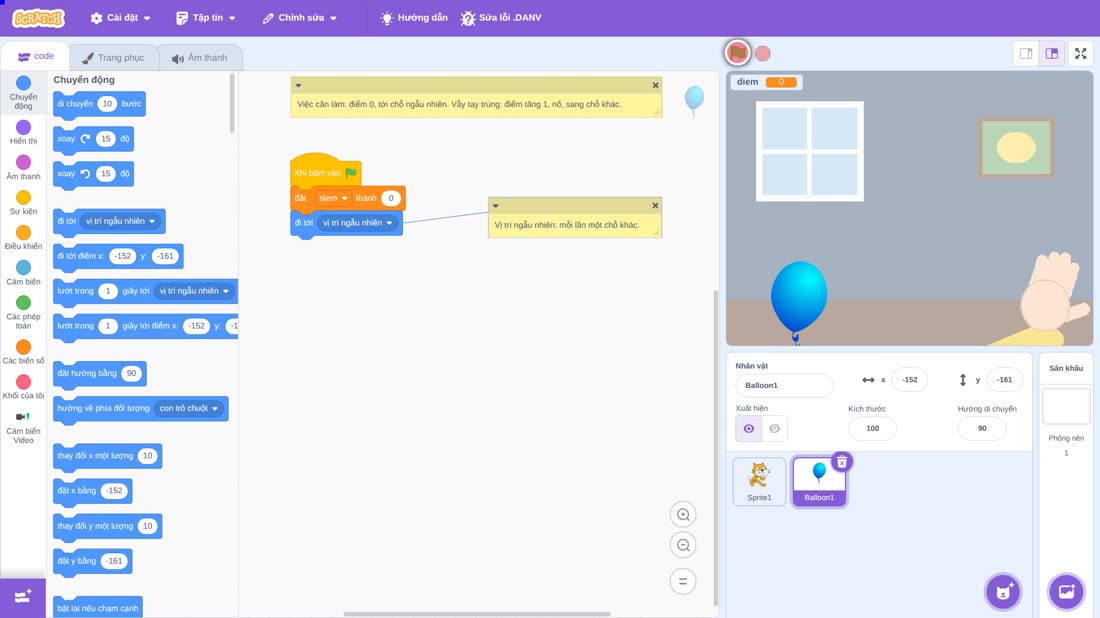The width and height of the screenshot is (1100, 618).
Task: Close the 'Vị trí ngẫu nhiên' comment
Action: pyautogui.click(x=655, y=206)
